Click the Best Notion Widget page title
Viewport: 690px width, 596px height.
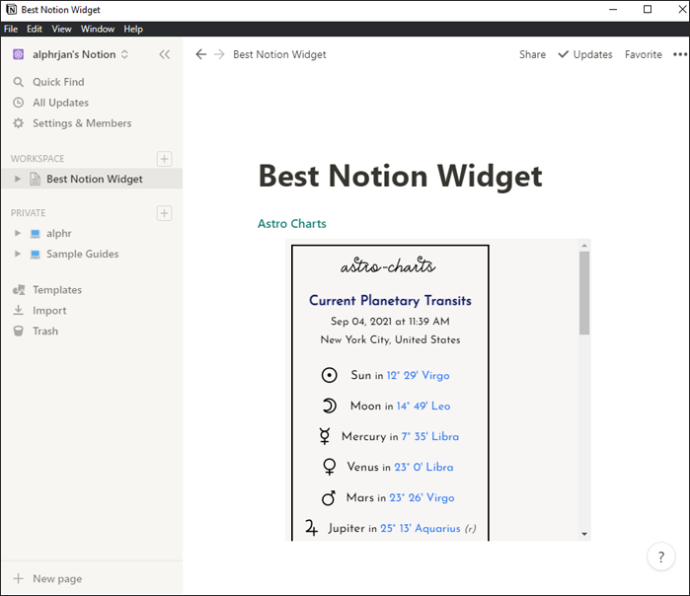tap(400, 176)
